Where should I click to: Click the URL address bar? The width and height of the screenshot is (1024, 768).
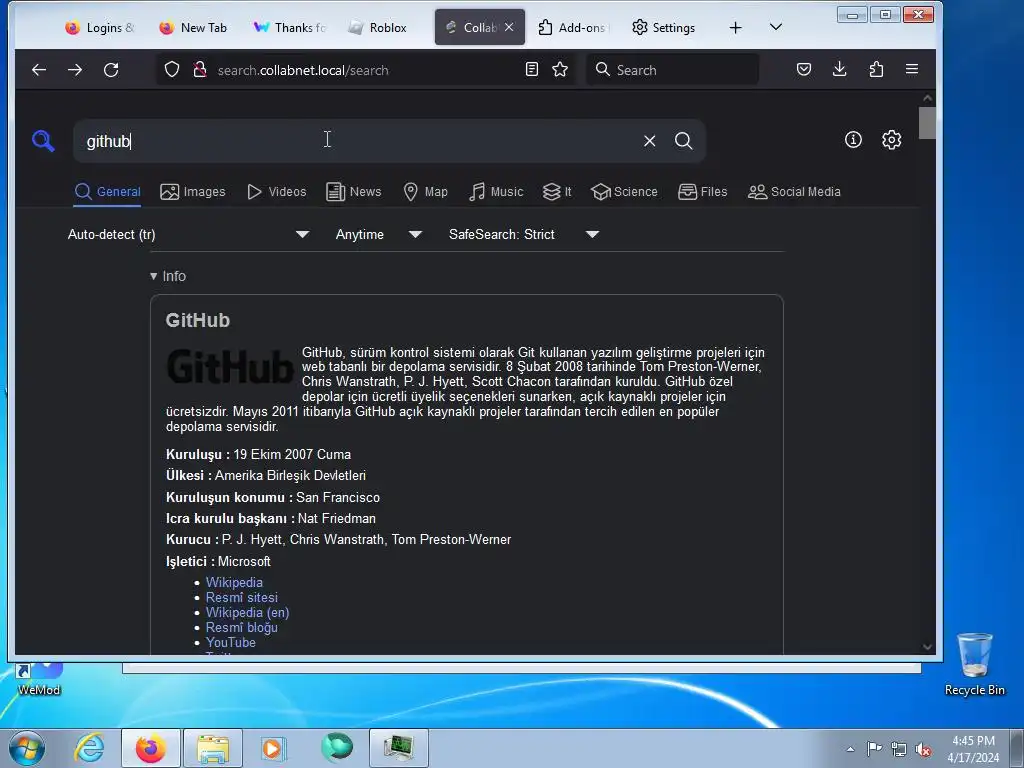point(366,70)
